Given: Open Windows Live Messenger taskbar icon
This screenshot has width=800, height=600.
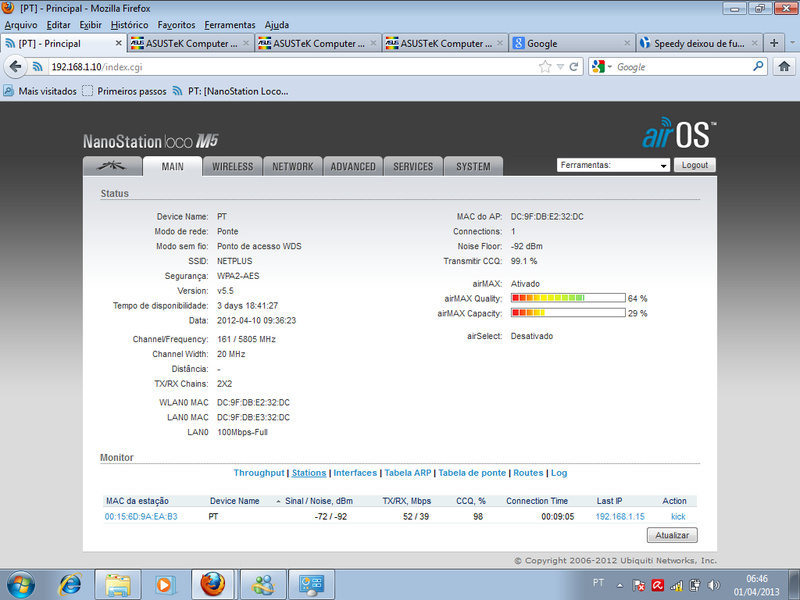Looking at the screenshot, I should [x=263, y=584].
